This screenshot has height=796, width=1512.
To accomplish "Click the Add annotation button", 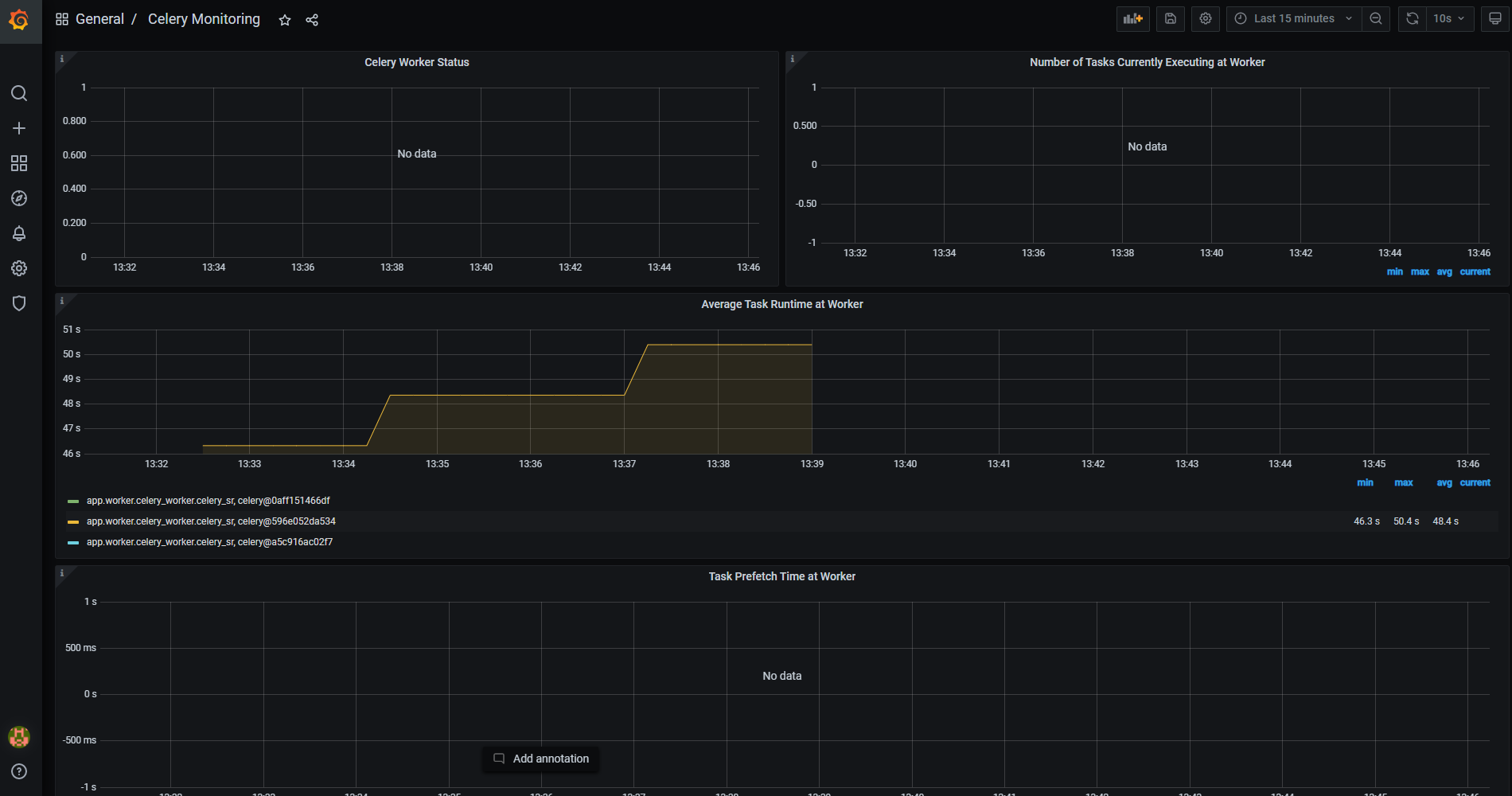I will (x=540, y=759).
